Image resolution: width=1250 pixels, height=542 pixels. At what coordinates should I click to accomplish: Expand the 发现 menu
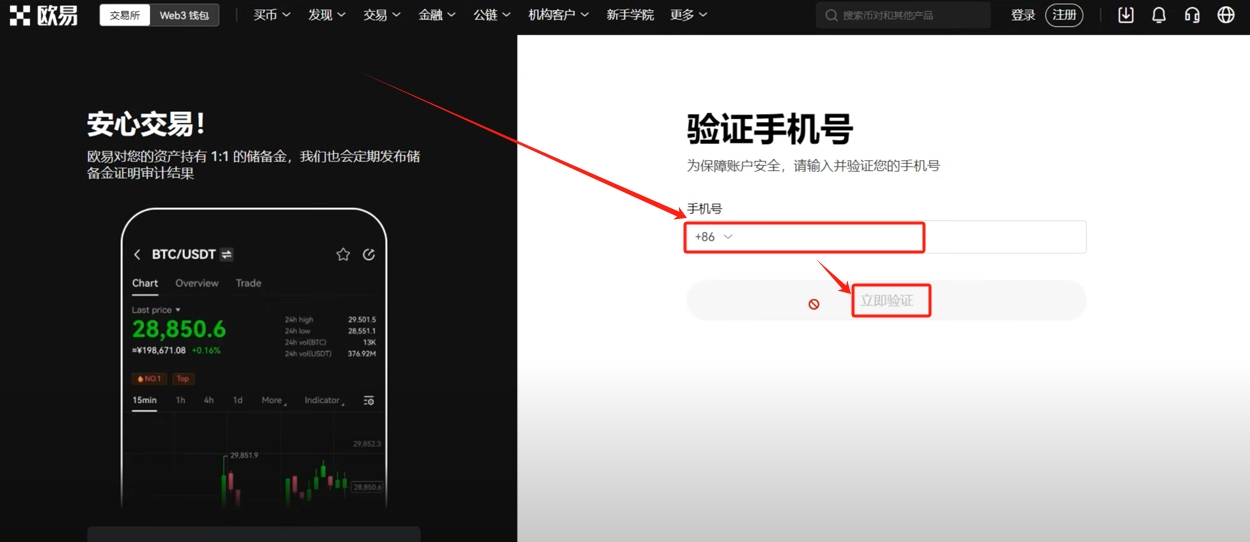[327, 15]
